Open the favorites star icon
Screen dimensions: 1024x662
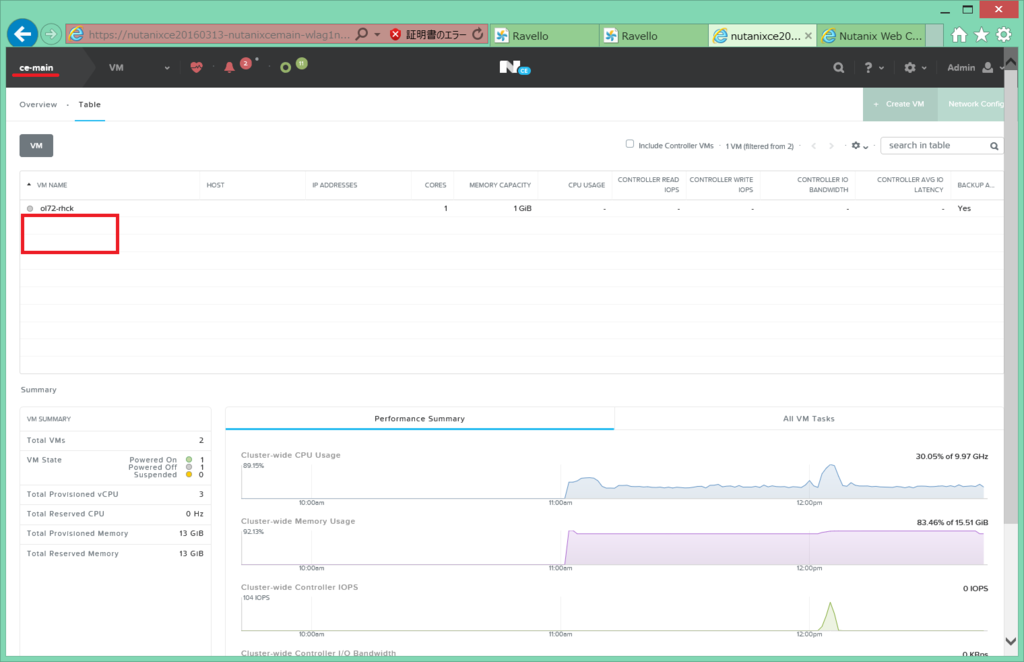coord(982,35)
